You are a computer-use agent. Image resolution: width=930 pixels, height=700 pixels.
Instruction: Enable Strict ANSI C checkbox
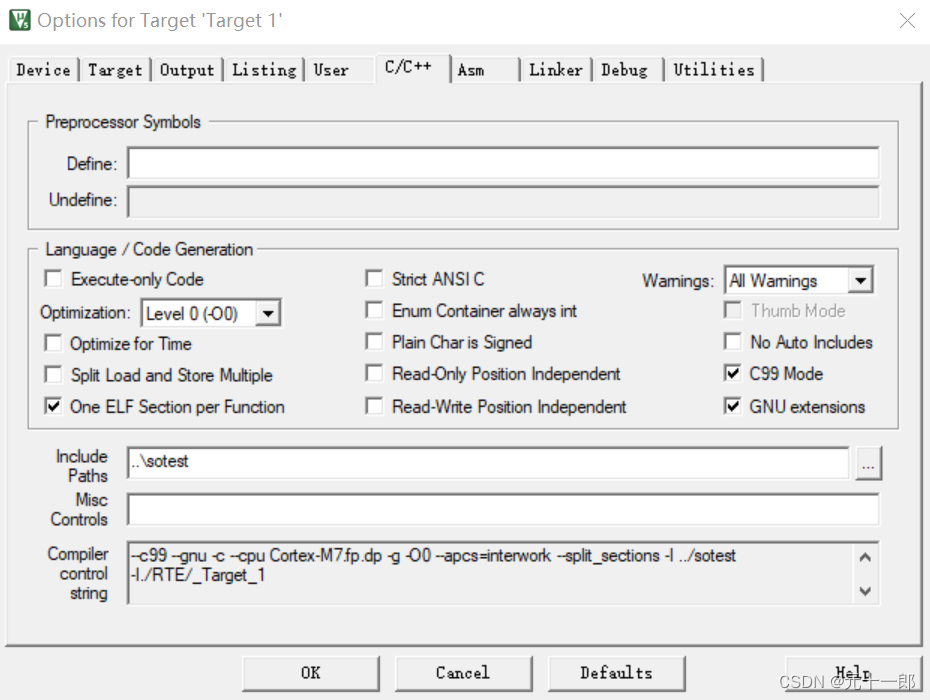point(374,278)
